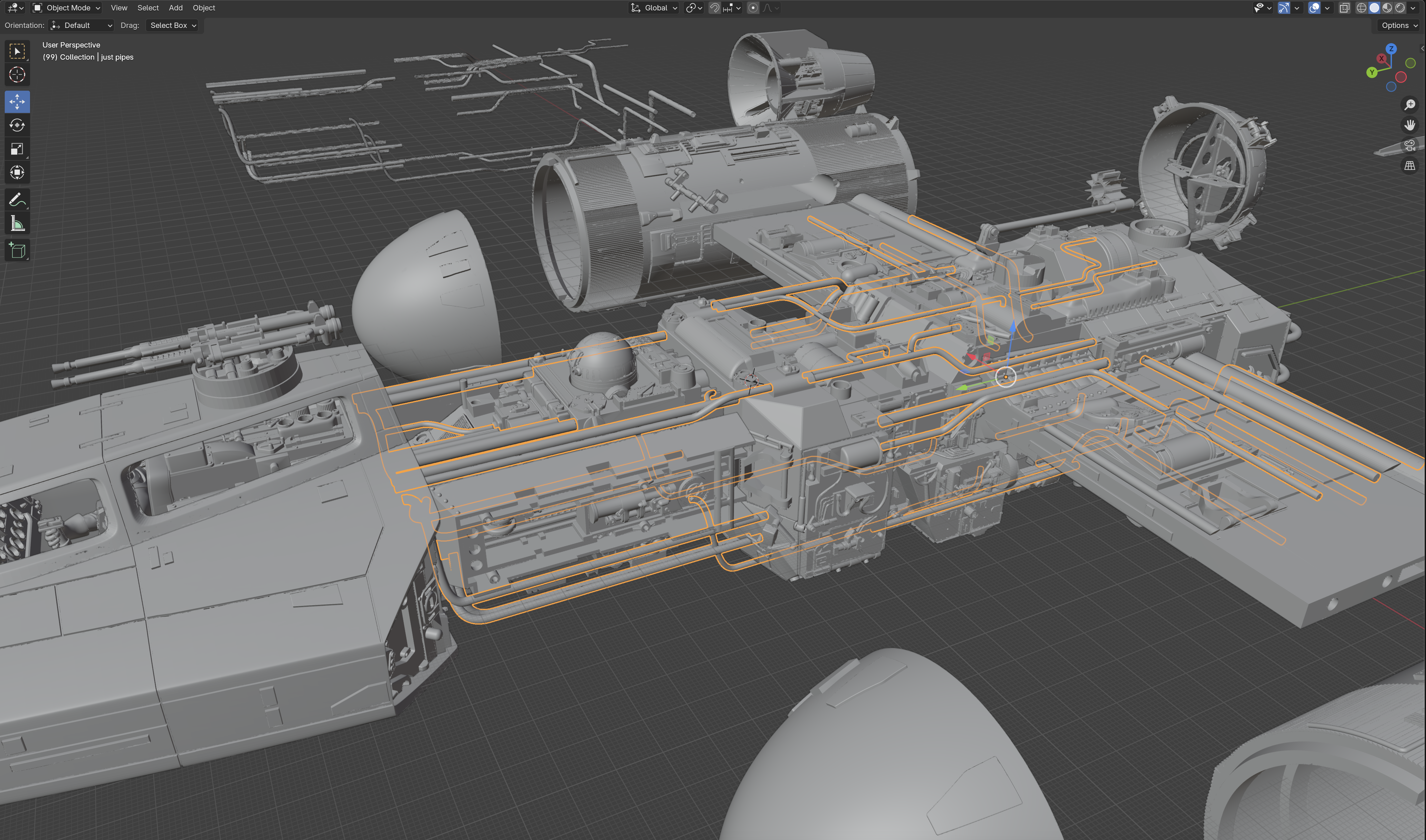
Task: Click negative Y axis circle on gizmo
Action: click(x=1411, y=63)
